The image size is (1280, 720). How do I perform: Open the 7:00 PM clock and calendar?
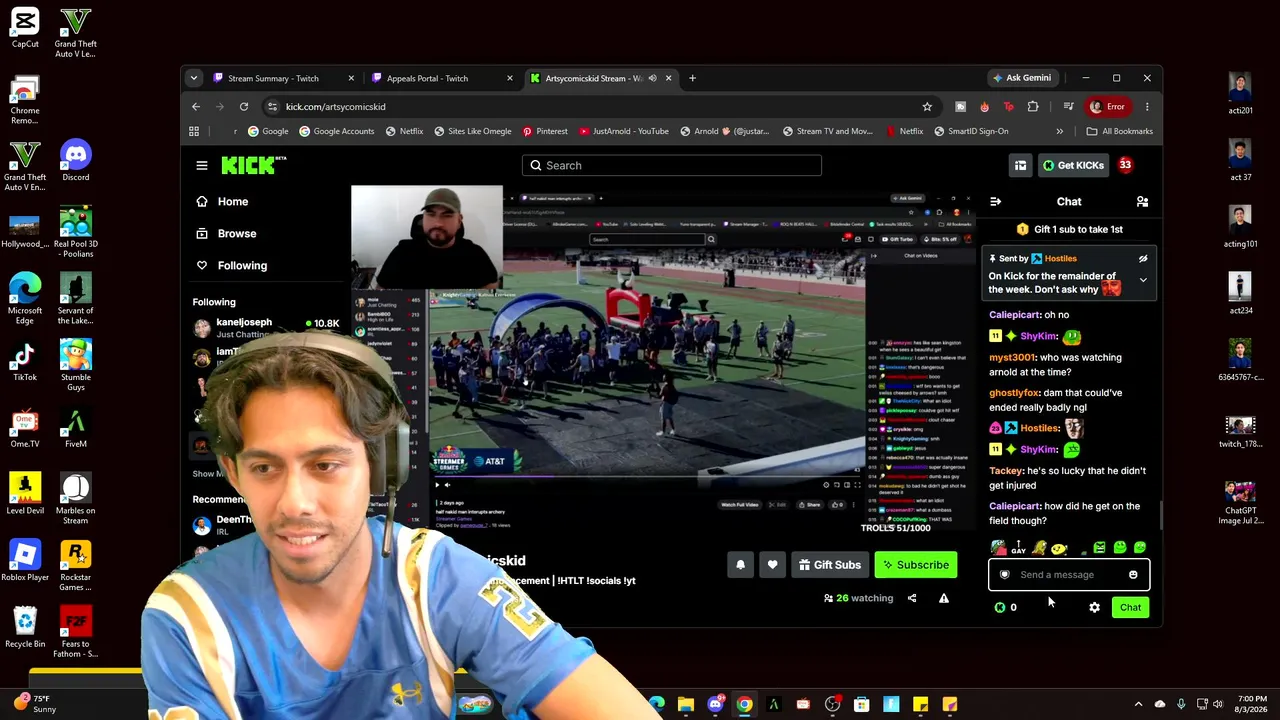click(x=1252, y=704)
